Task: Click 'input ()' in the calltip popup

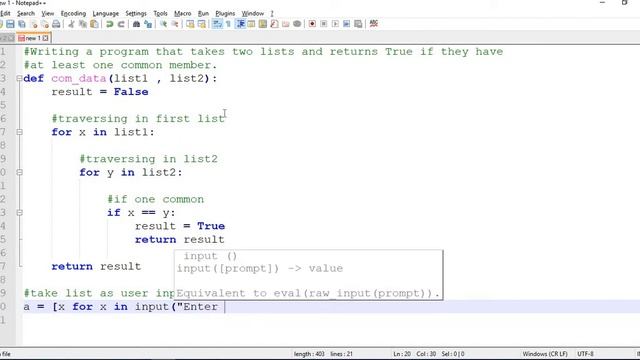Action: tap(210, 256)
